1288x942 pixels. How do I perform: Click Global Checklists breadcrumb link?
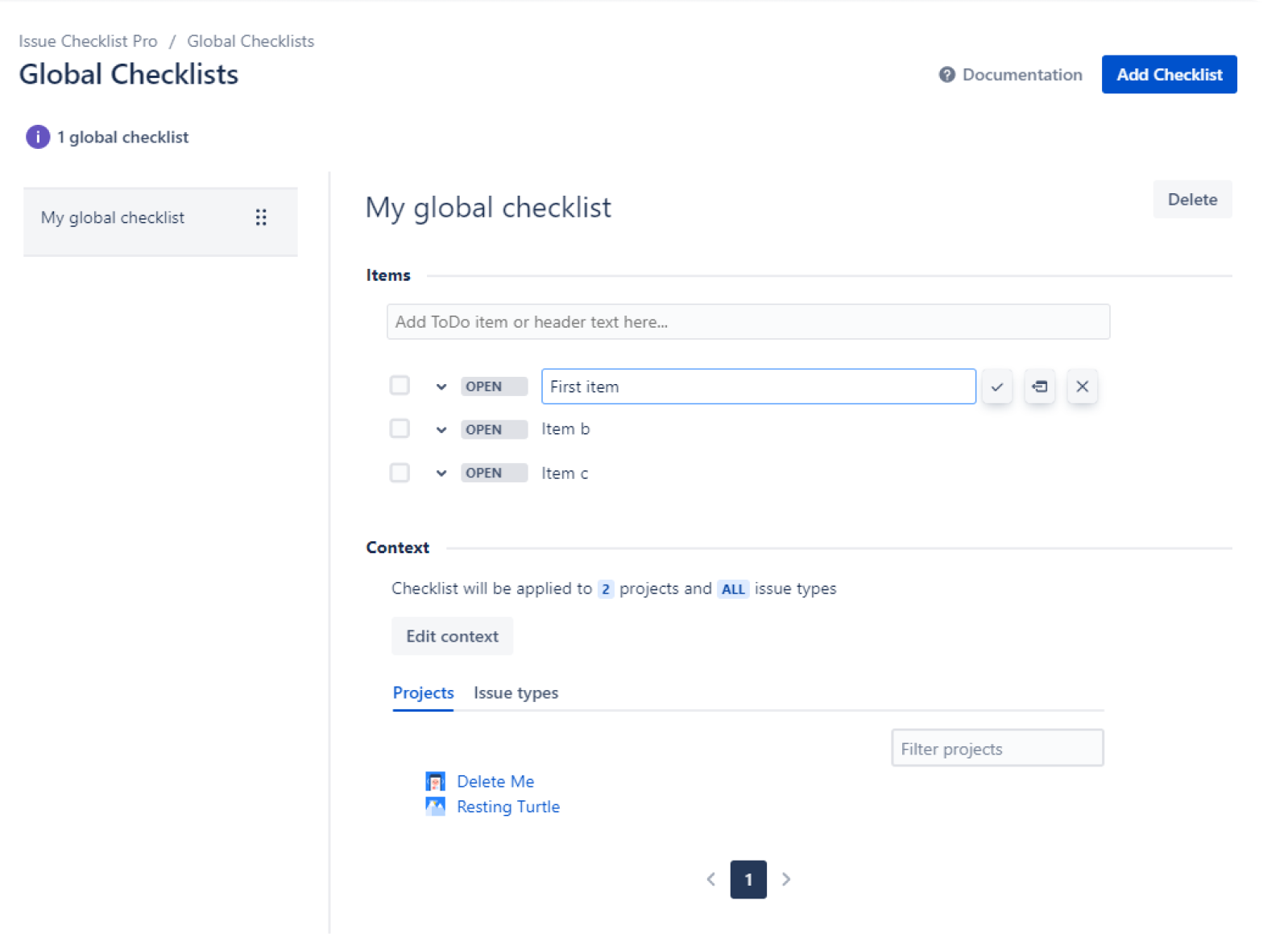(251, 41)
